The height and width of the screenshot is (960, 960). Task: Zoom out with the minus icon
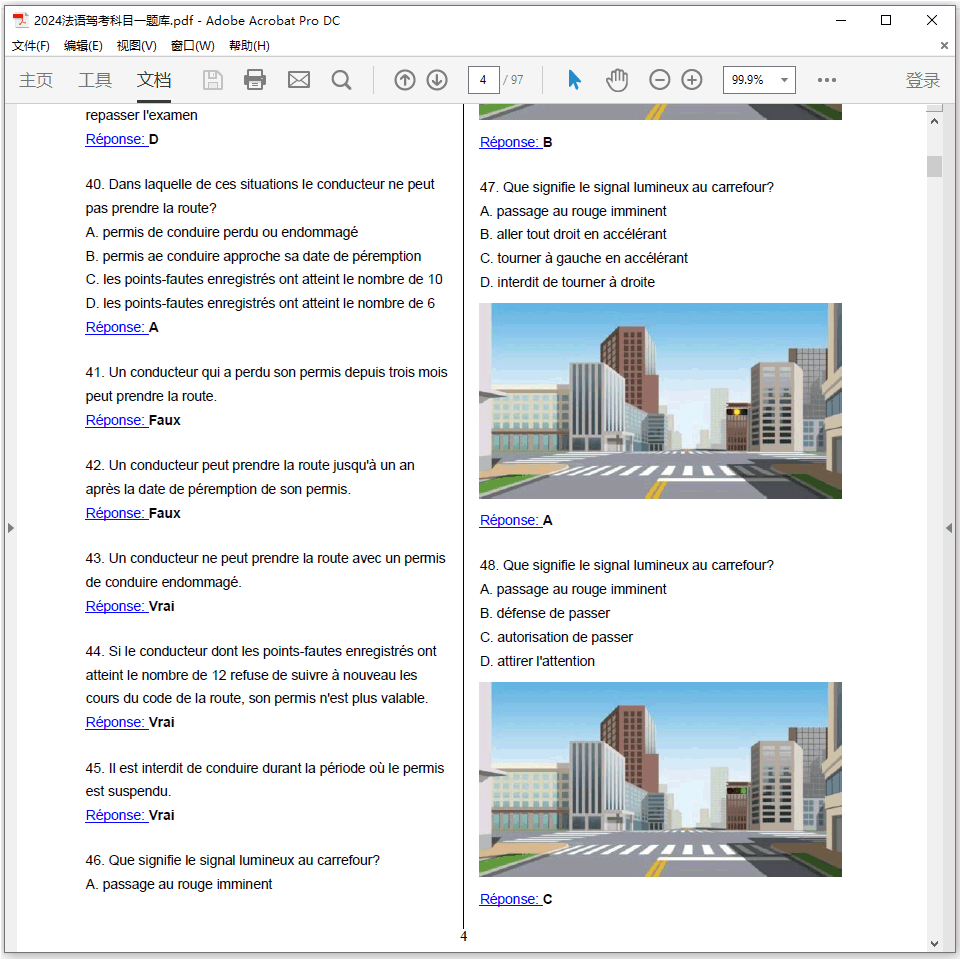659,80
